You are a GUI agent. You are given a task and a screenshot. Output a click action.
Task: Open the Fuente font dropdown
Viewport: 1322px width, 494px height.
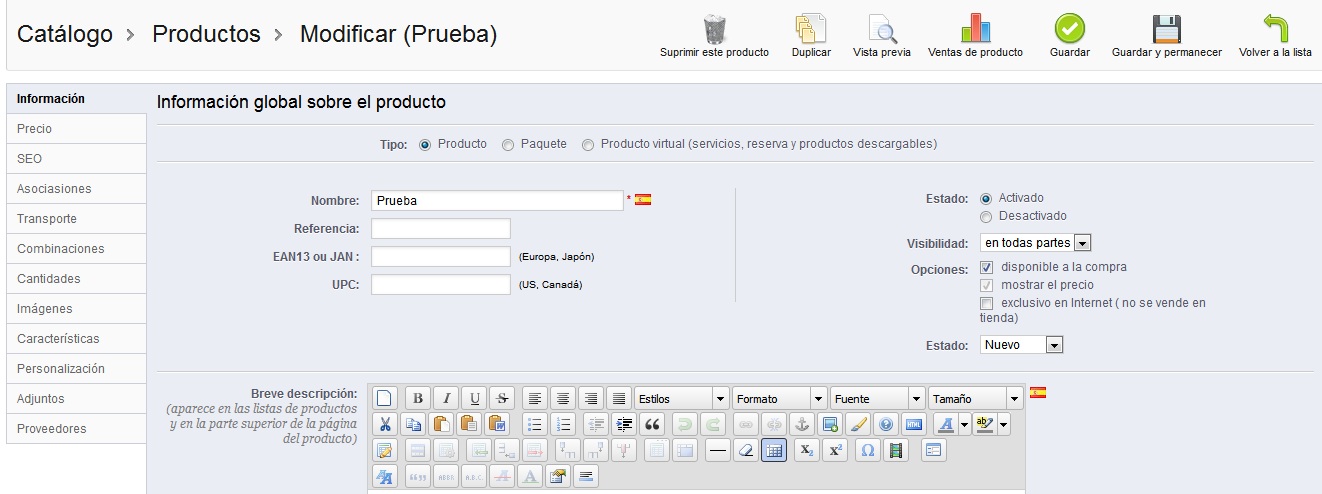click(x=877, y=398)
